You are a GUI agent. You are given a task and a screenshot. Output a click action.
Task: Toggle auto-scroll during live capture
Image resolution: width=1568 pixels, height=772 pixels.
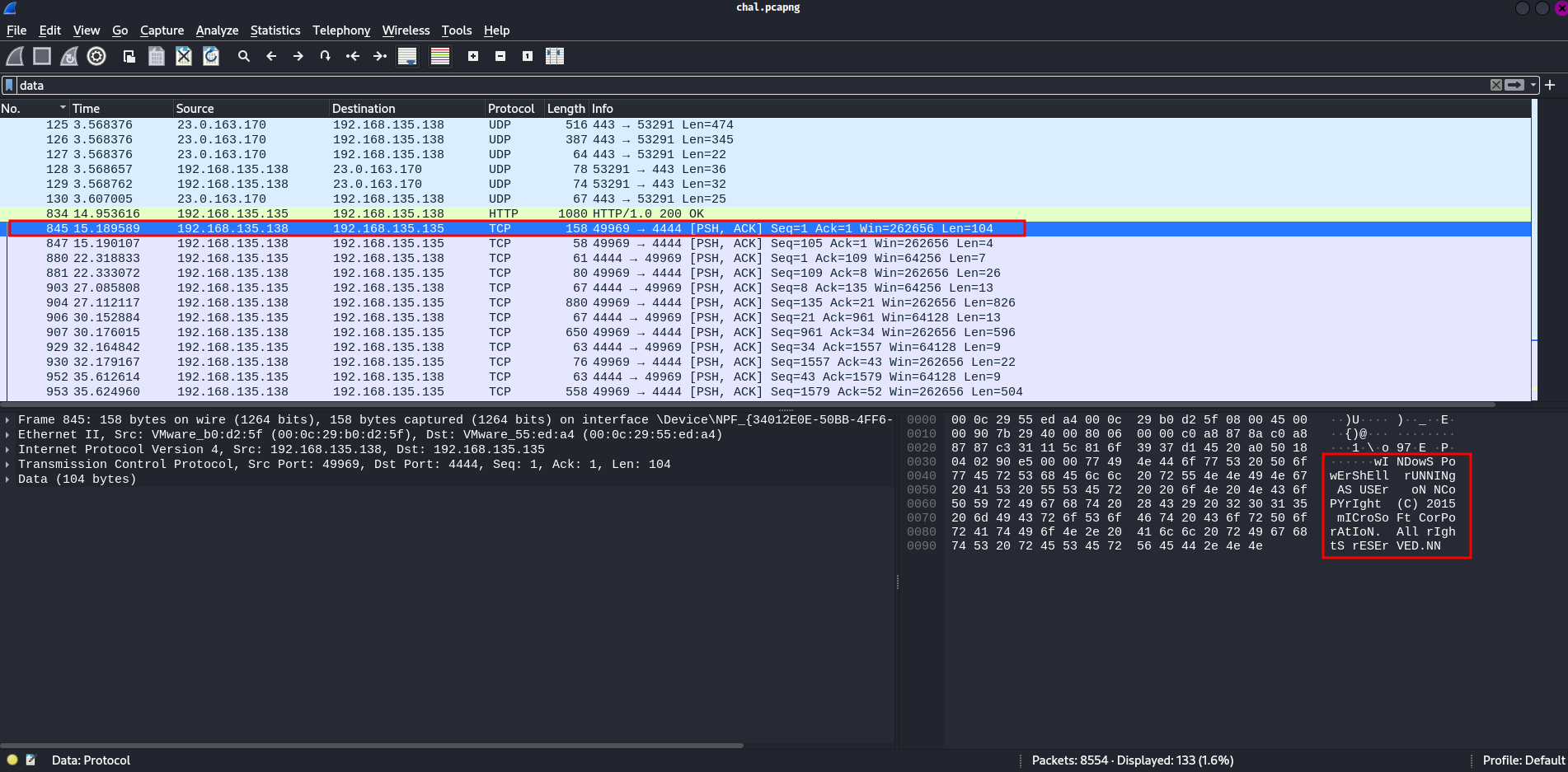click(407, 56)
